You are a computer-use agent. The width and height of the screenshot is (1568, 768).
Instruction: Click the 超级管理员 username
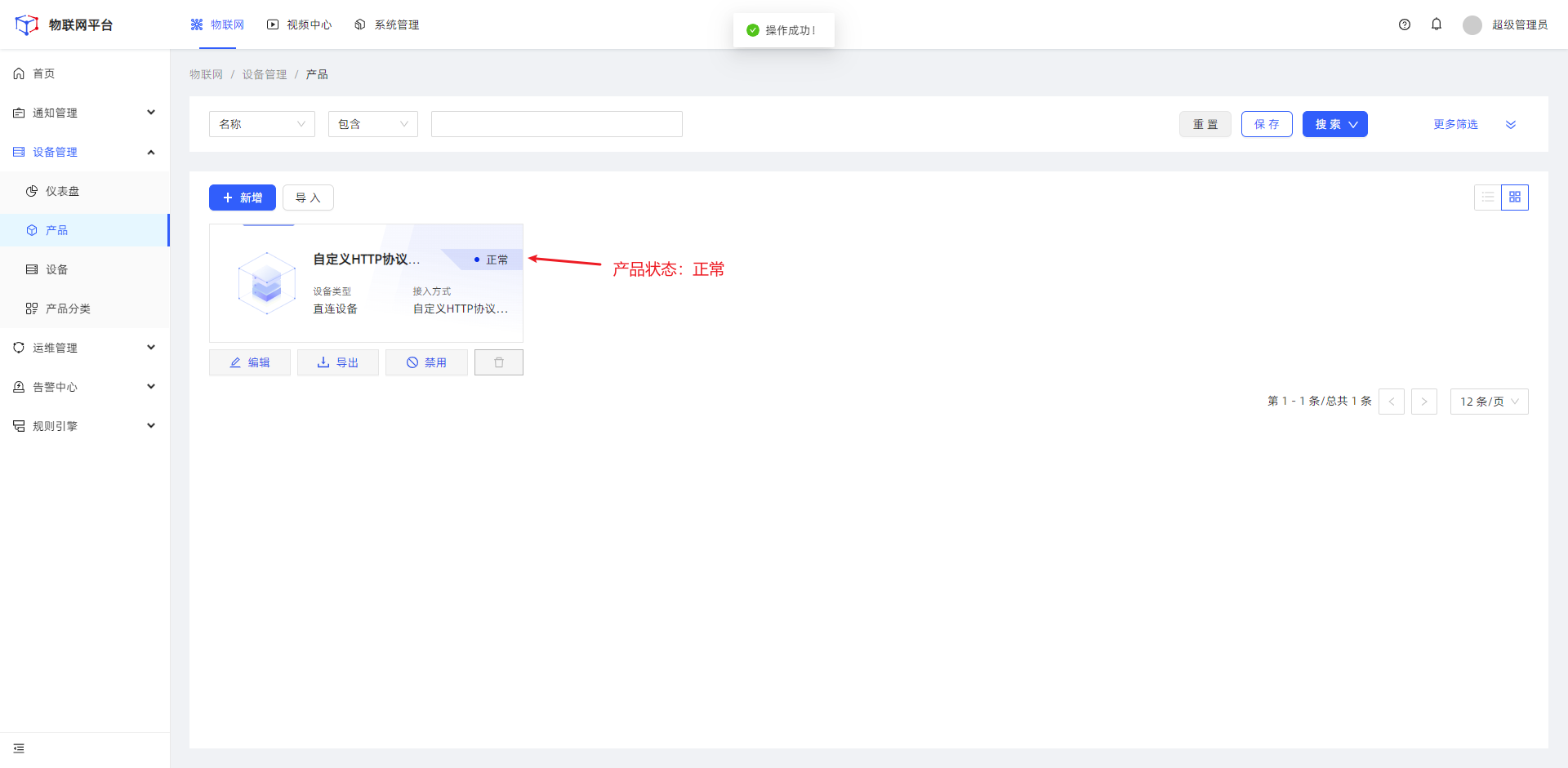click(x=1520, y=24)
